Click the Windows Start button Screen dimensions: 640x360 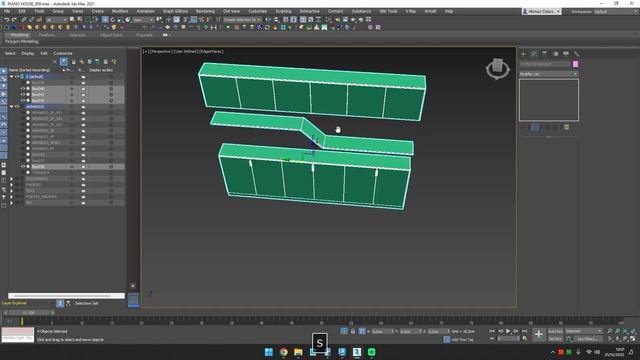click(x=269, y=352)
